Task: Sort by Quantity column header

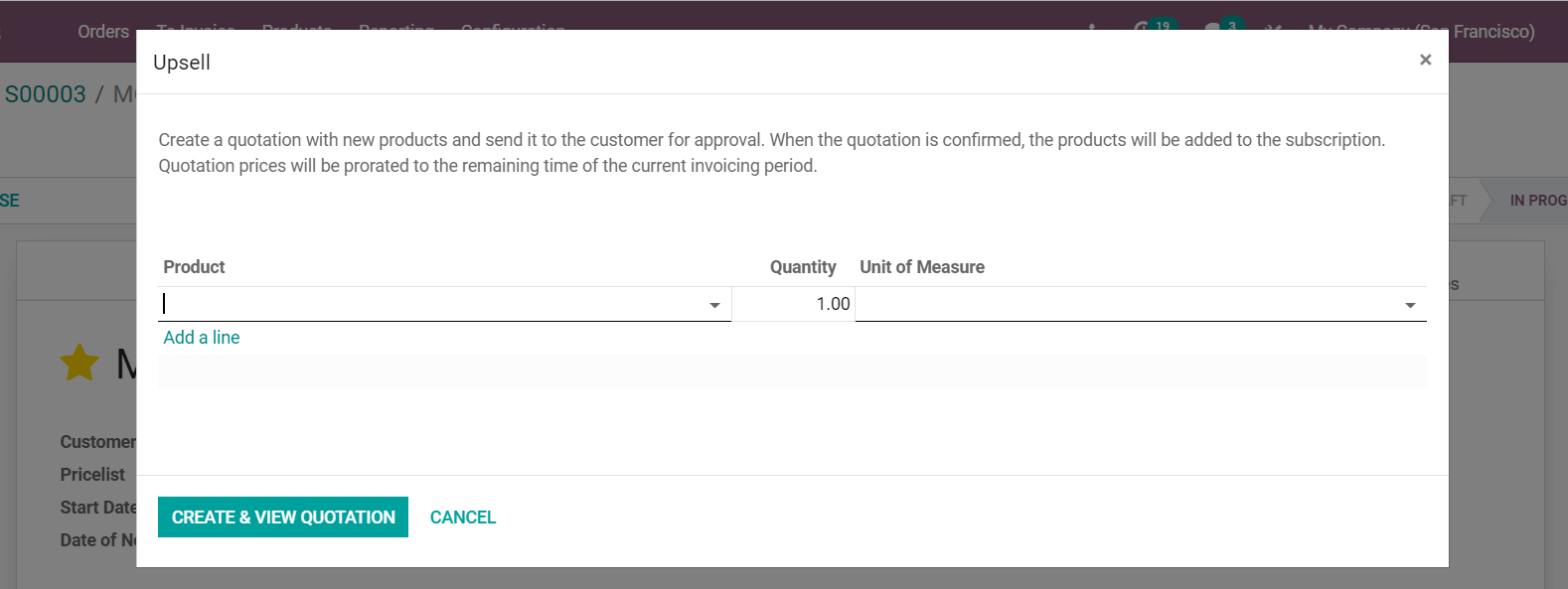Action: pos(803,267)
